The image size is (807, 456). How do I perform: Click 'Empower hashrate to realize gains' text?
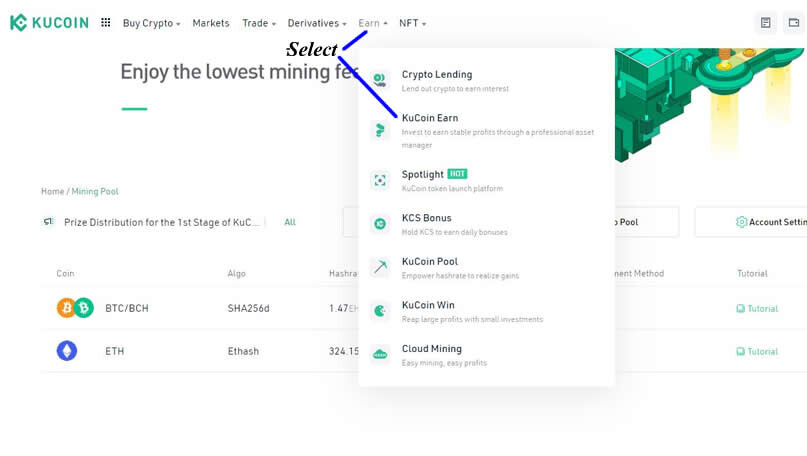[460, 276]
